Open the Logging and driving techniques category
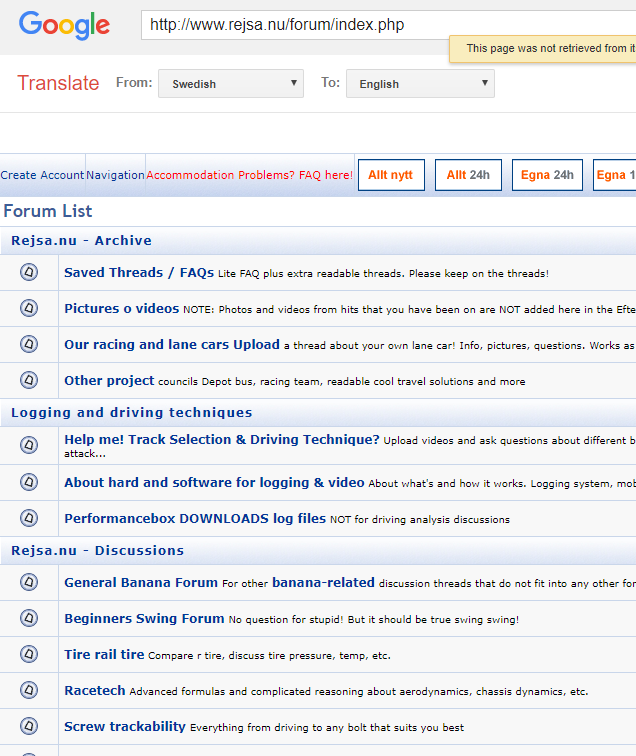The width and height of the screenshot is (636, 756). point(132,413)
